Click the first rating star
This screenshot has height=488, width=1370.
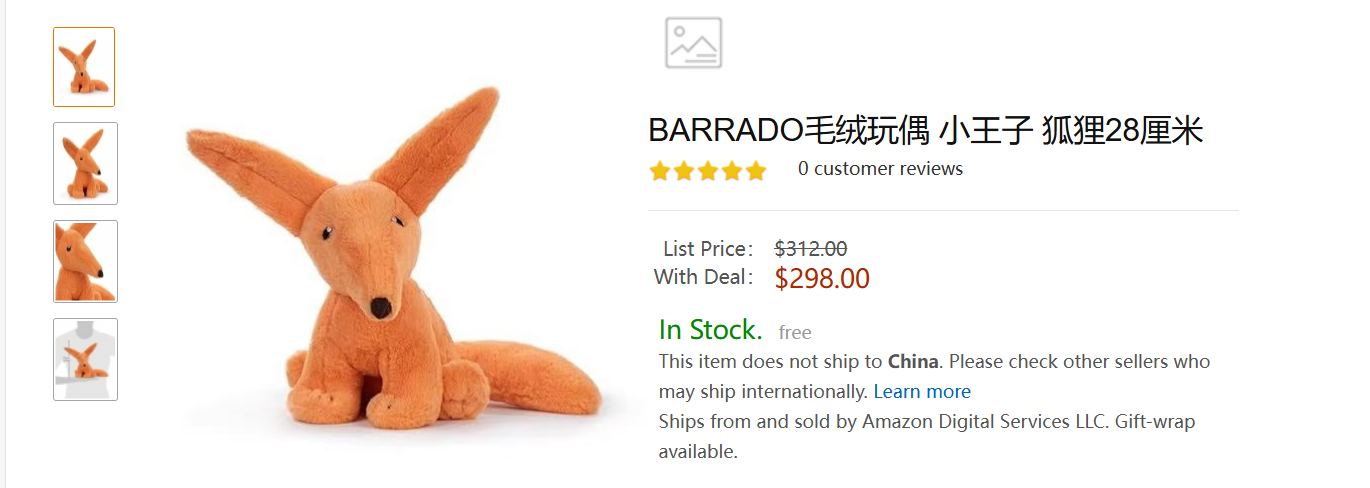(660, 171)
